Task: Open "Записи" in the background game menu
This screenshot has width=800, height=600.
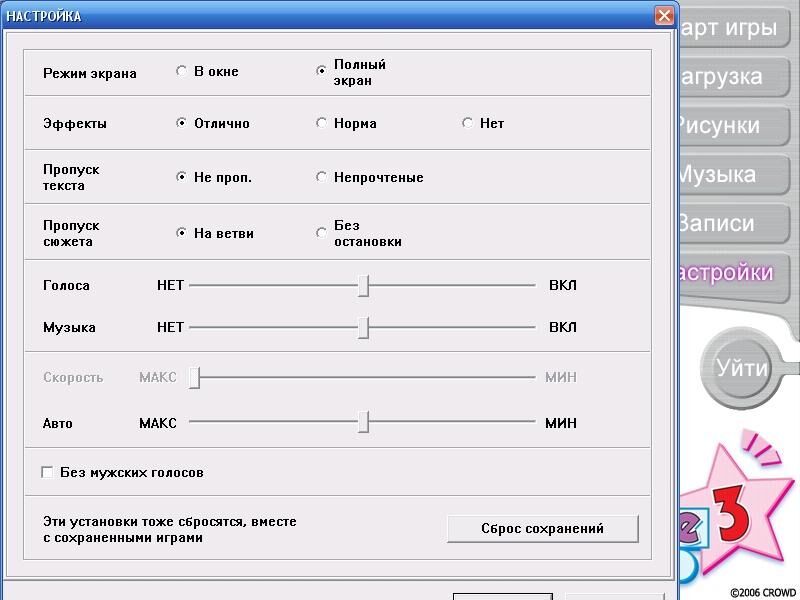Action: point(734,224)
